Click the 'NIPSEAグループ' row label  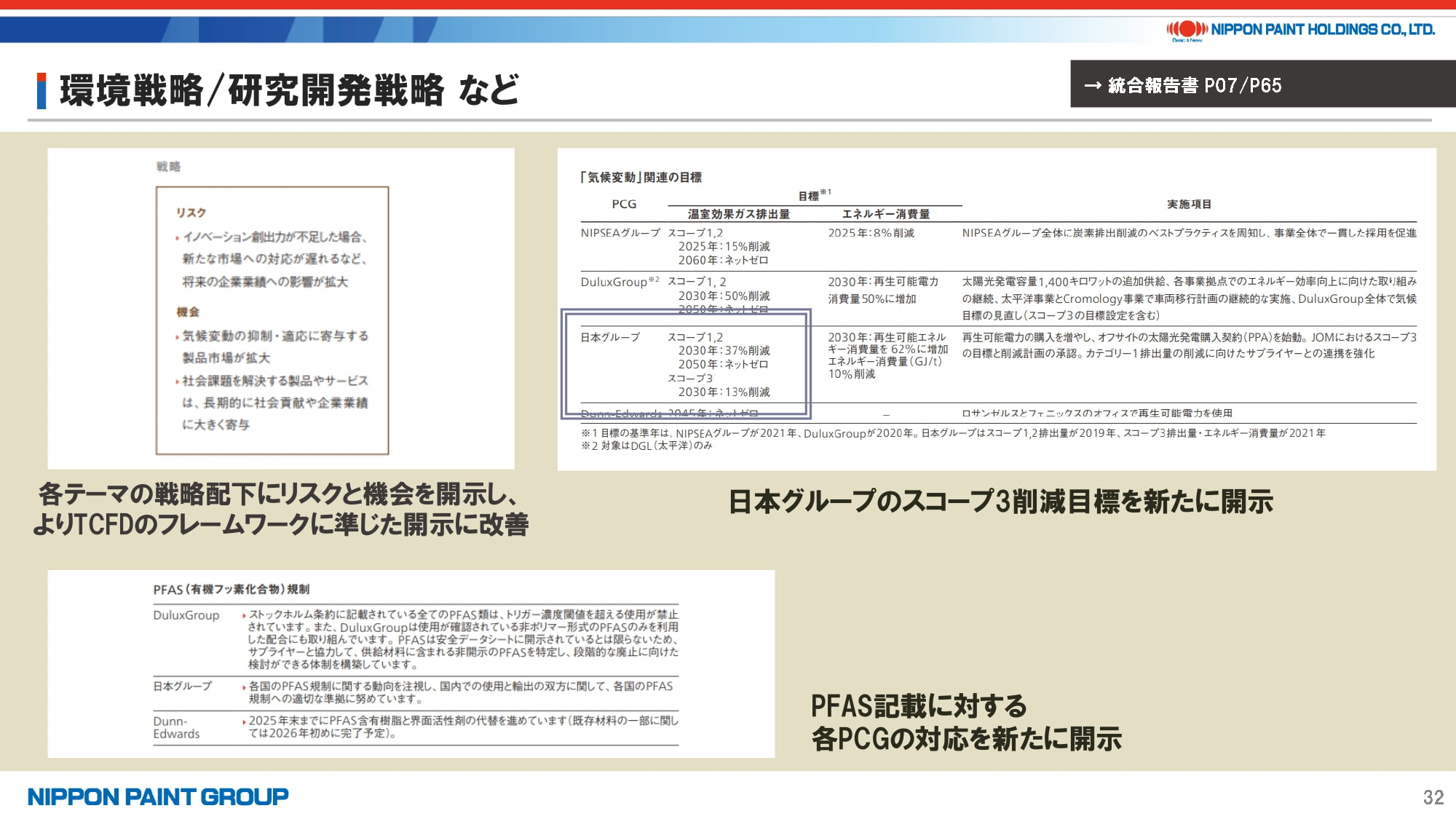point(620,233)
